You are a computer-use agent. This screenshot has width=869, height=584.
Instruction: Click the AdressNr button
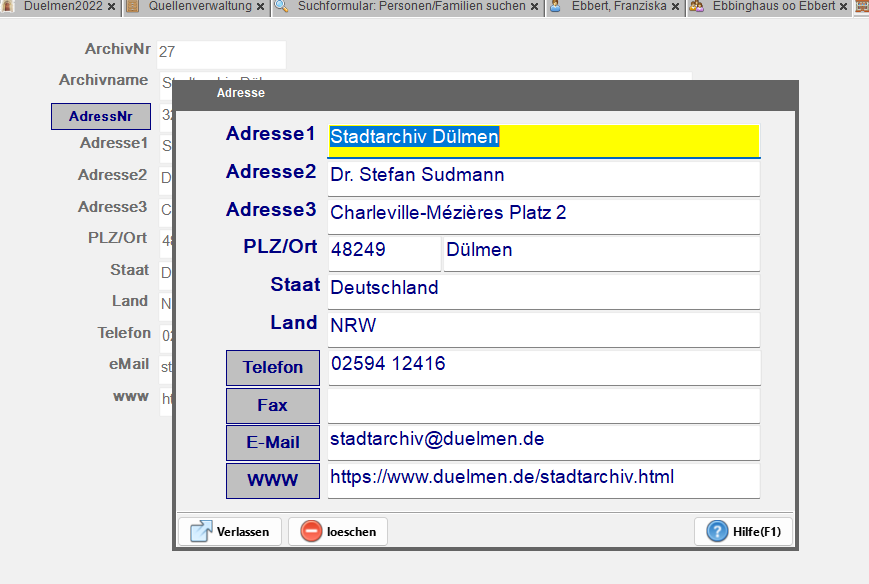pos(100,117)
